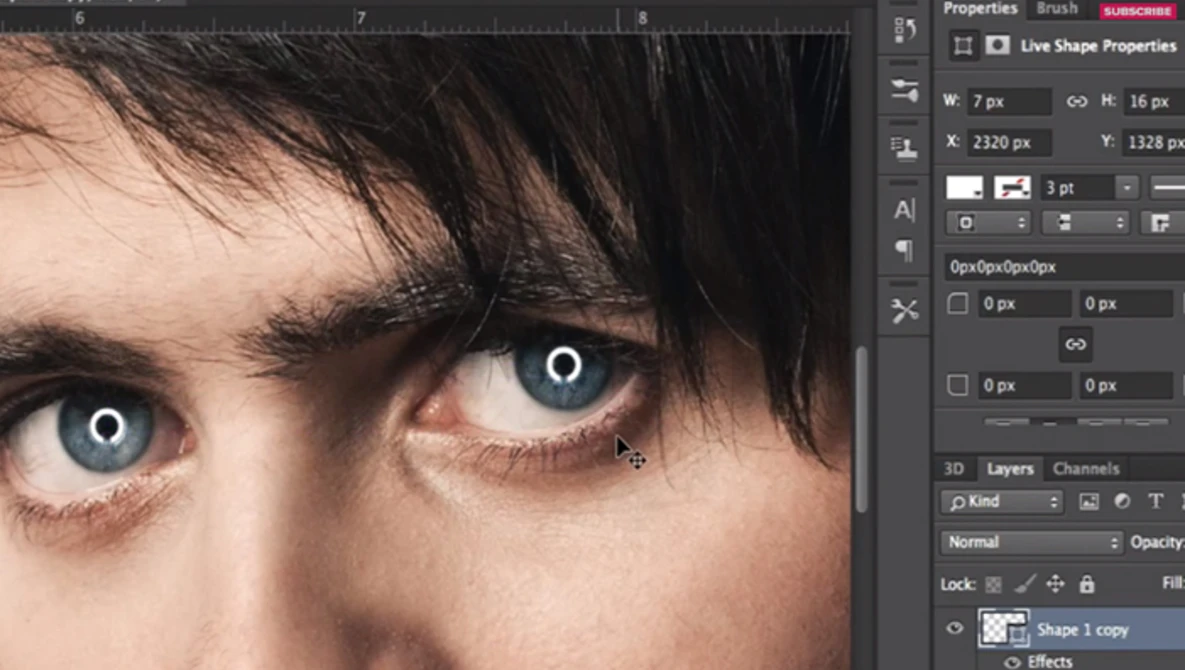Open the collapsed History panel icon
The width and height of the screenshot is (1185, 670).
pyautogui.click(x=905, y=30)
